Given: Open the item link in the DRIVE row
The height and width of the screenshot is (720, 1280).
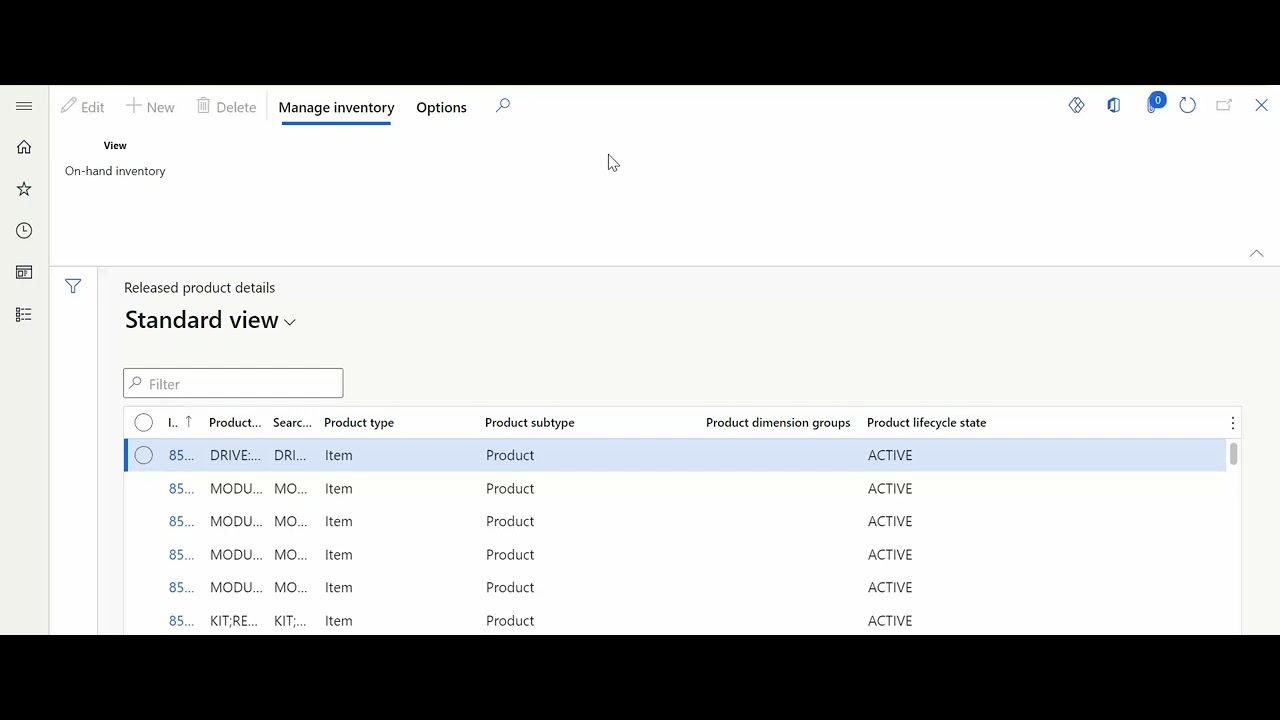Looking at the screenshot, I should point(181,455).
